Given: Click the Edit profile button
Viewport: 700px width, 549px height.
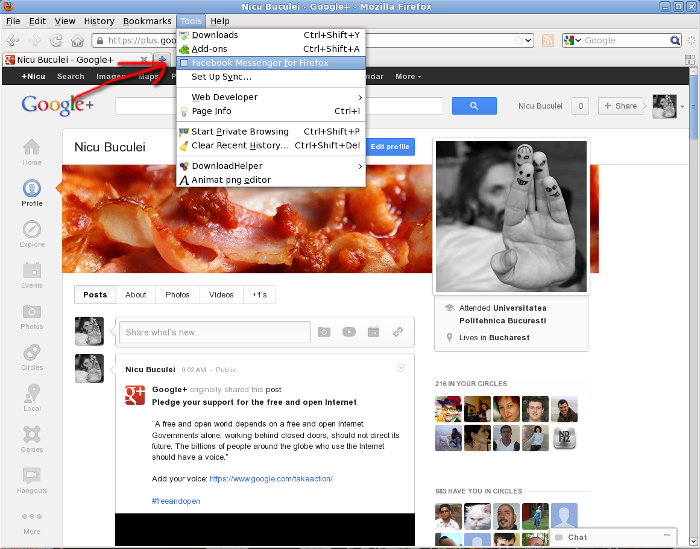Looking at the screenshot, I should click(x=390, y=146).
